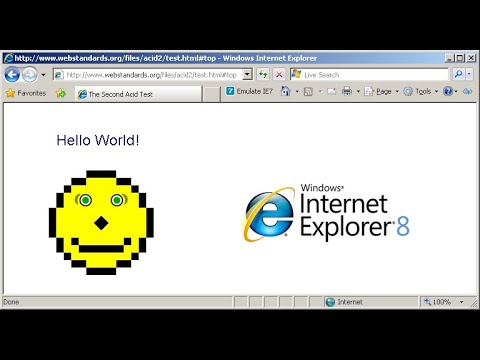Click the green Refresh arrows button

pyautogui.click(x=263, y=74)
